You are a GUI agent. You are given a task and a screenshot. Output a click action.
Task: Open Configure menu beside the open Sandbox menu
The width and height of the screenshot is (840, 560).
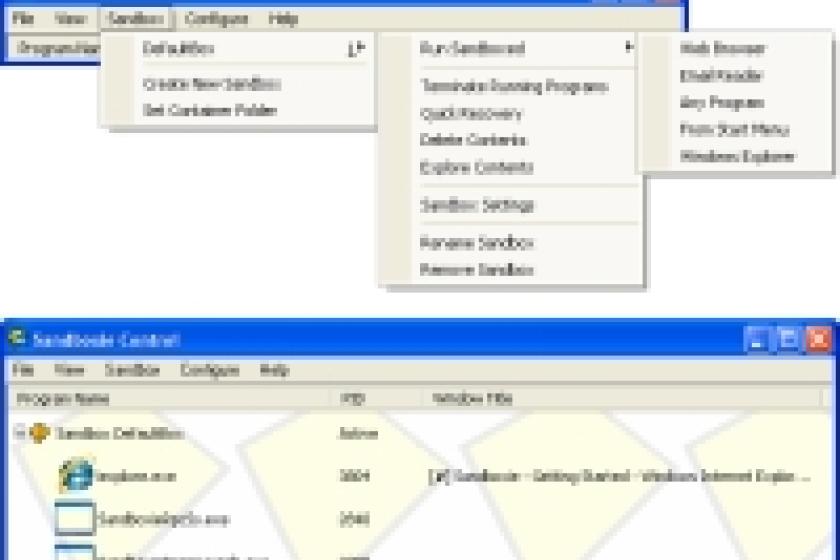(x=216, y=19)
